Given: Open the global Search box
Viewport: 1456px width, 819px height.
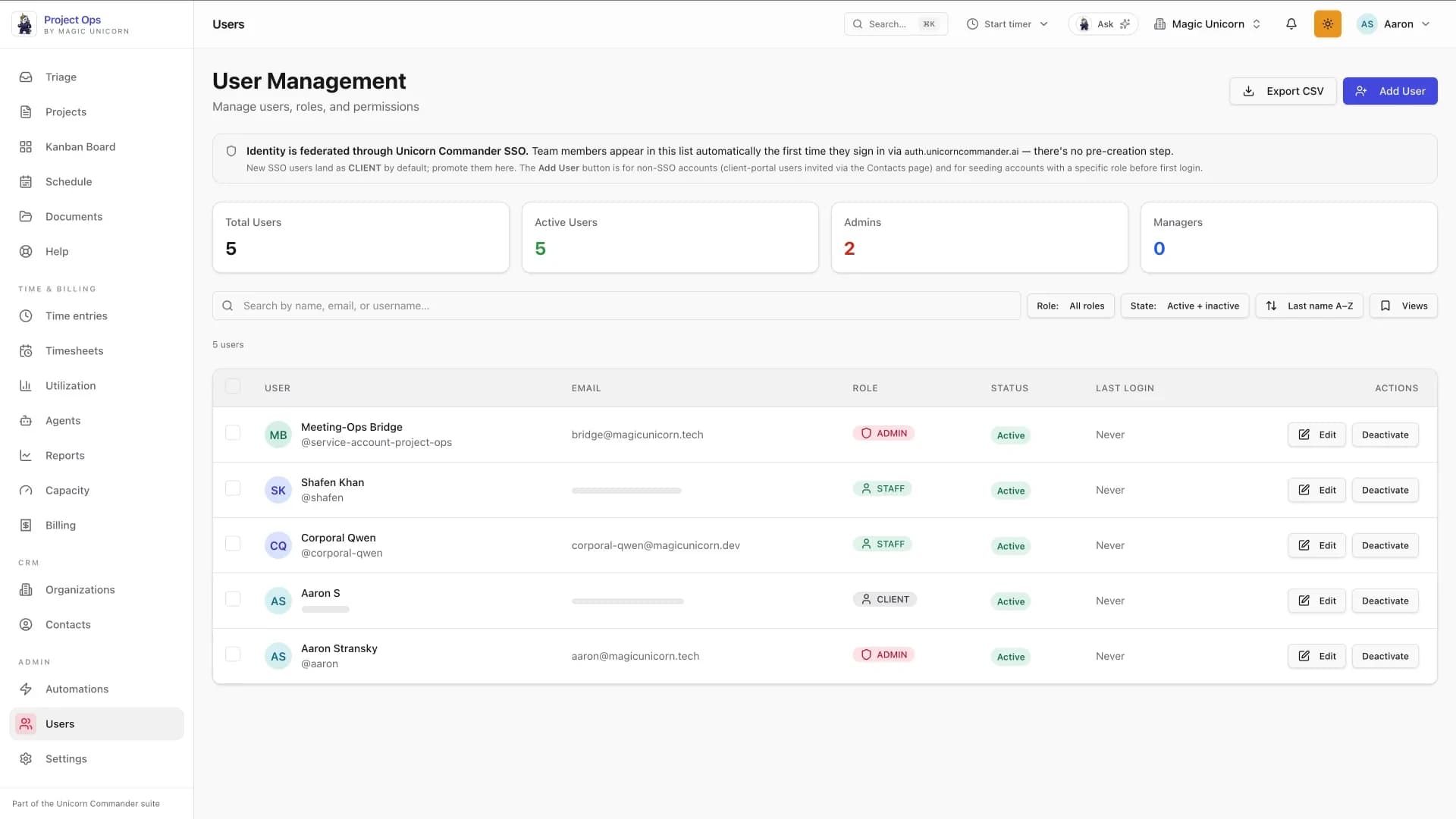Looking at the screenshot, I should click(x=896, y=24).
